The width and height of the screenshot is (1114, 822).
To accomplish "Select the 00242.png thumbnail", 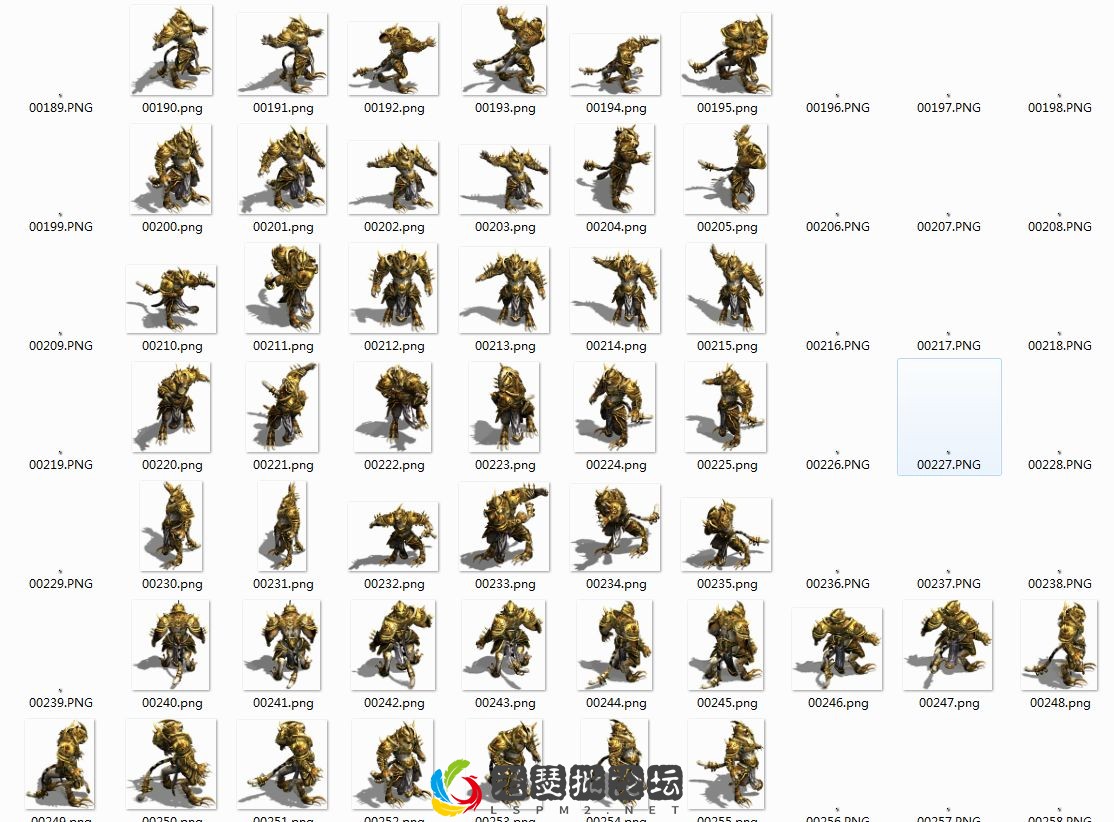I will 393,645.
